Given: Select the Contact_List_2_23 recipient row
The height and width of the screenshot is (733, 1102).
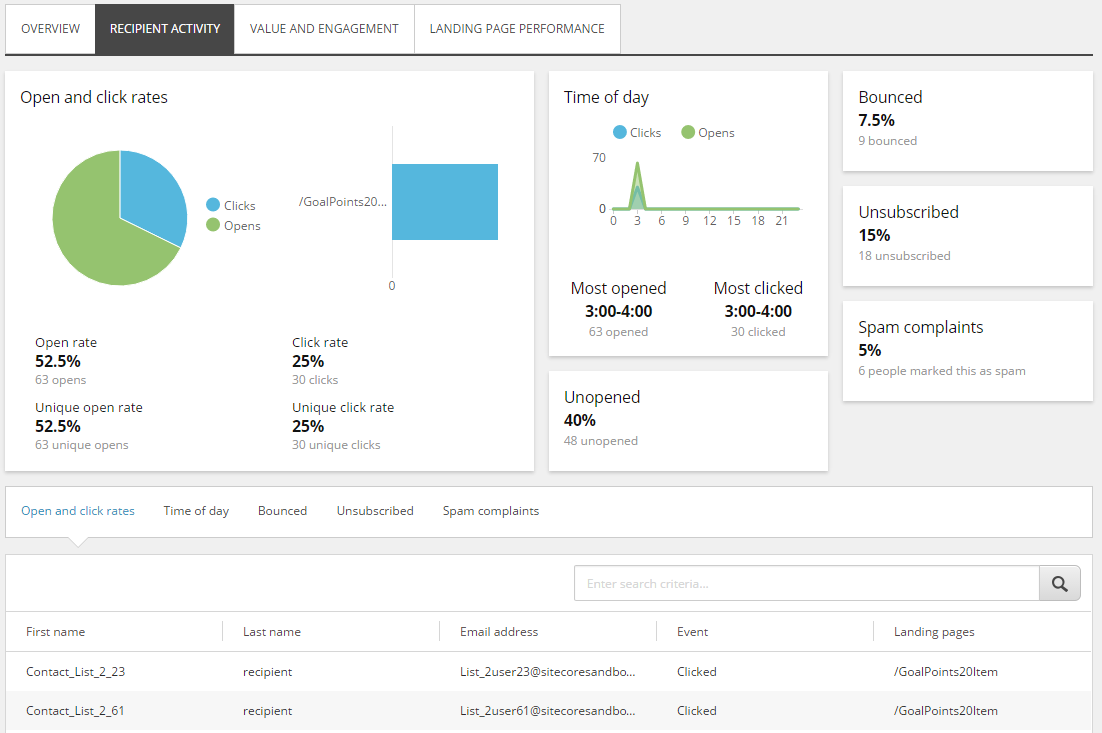Looking at the screenshot, I should tap(548, 672).
